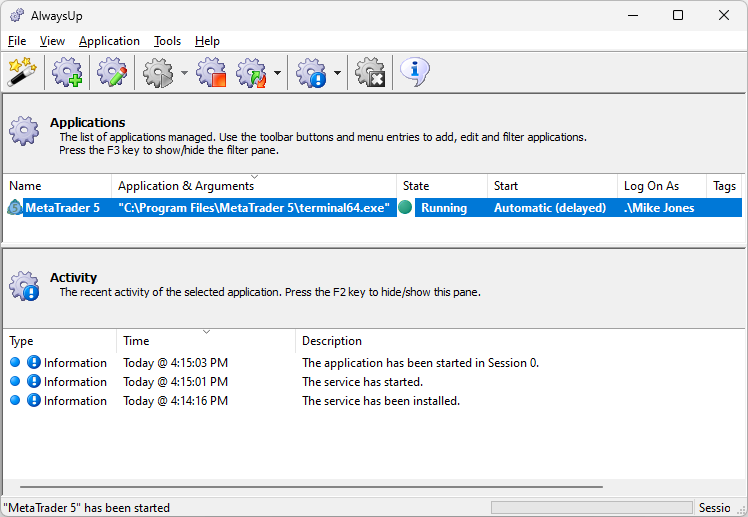Sort by the Log On As column
The height and width of the screenshot is (517, 748).
[x=662, y=186]
